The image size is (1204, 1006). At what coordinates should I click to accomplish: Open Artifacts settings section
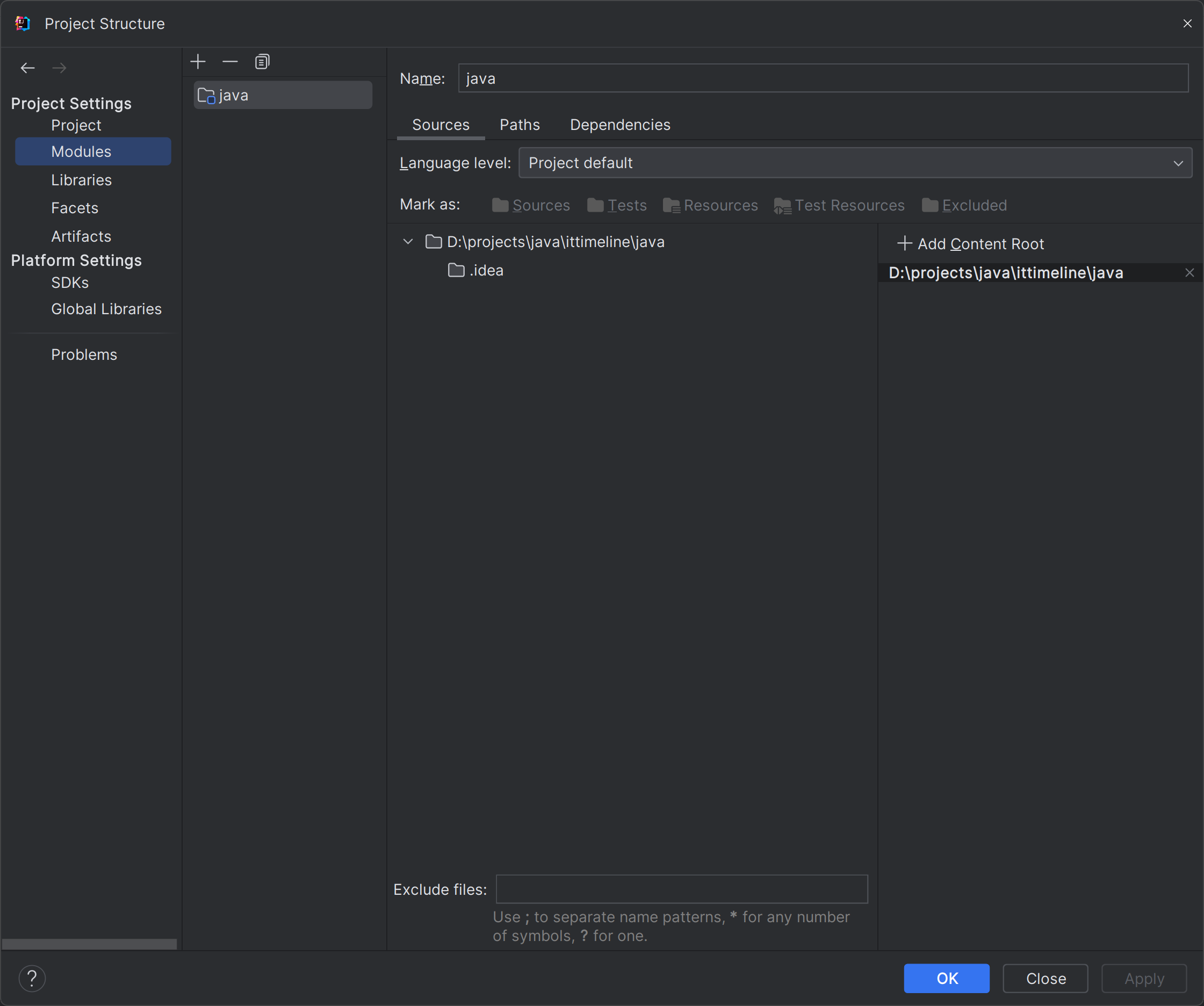pos(81,236)
